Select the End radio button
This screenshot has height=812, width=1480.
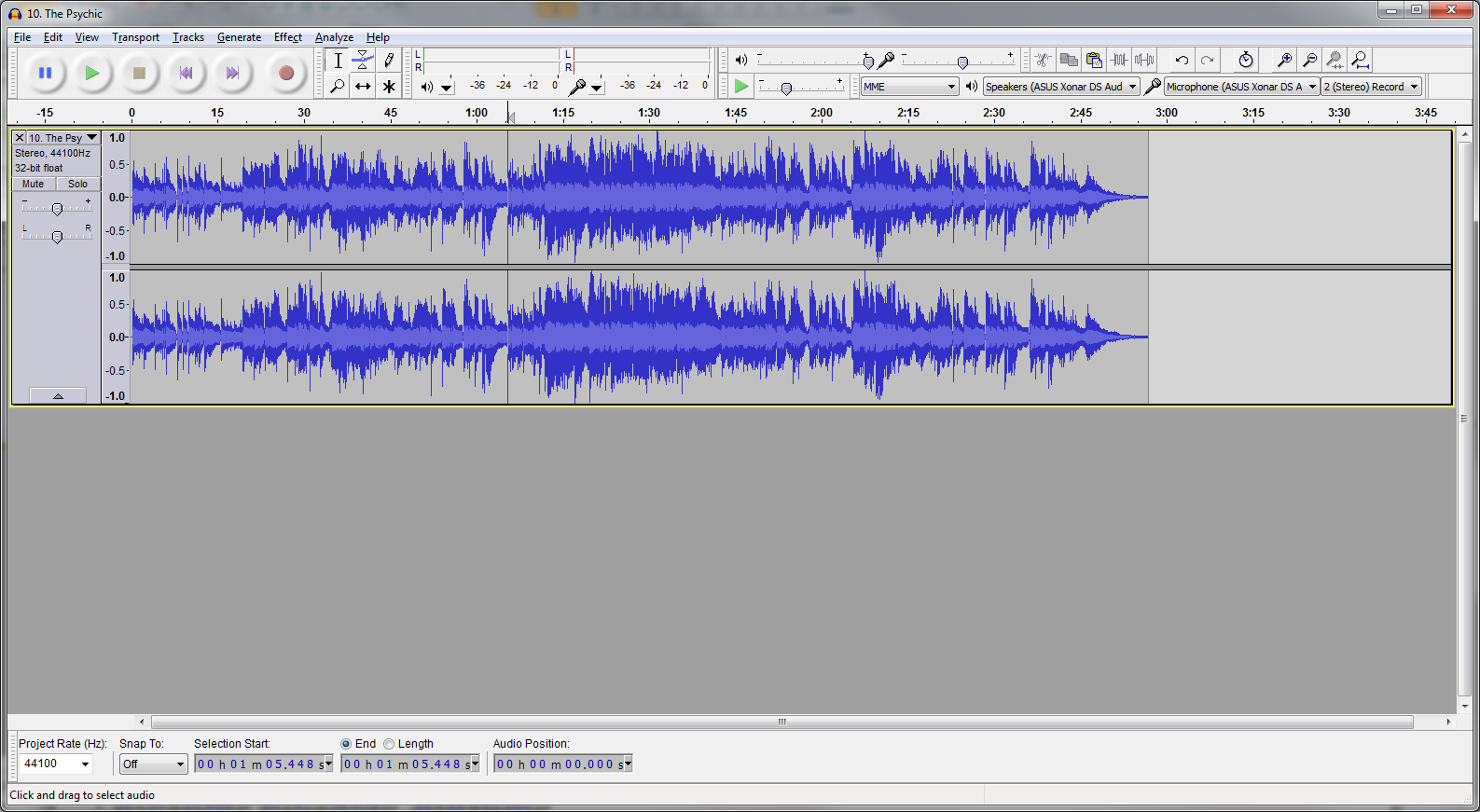pyautogui.click(x=346, y=744)
